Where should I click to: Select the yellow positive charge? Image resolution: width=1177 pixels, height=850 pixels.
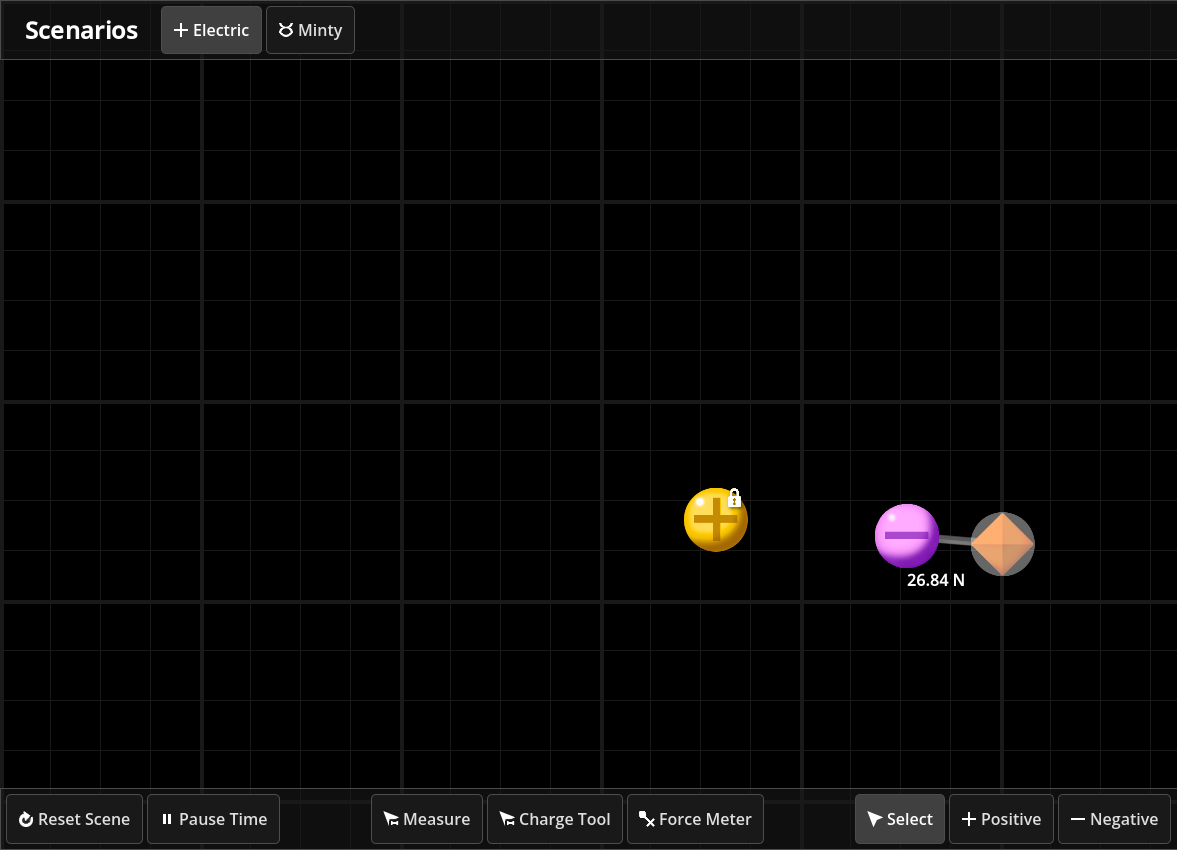tap(715, 520)
